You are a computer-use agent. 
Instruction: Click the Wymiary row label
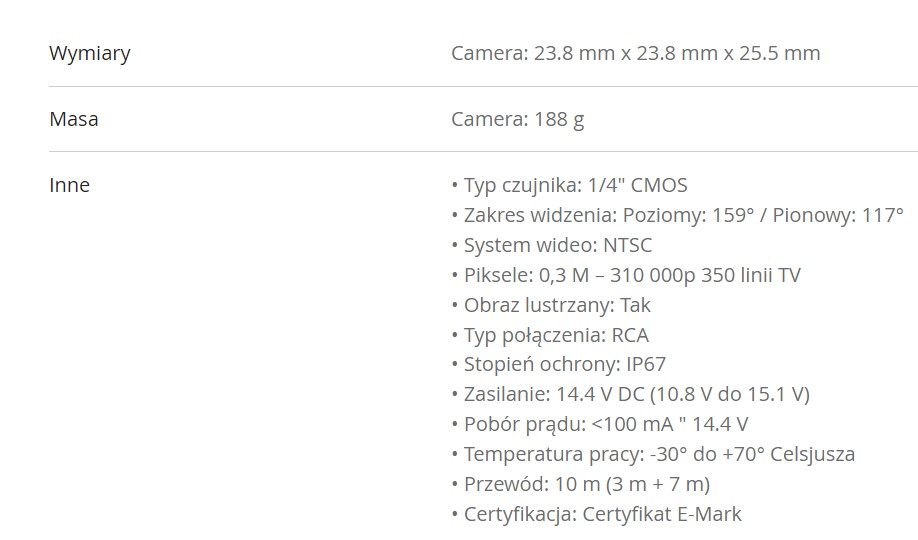tap(90, 53)
